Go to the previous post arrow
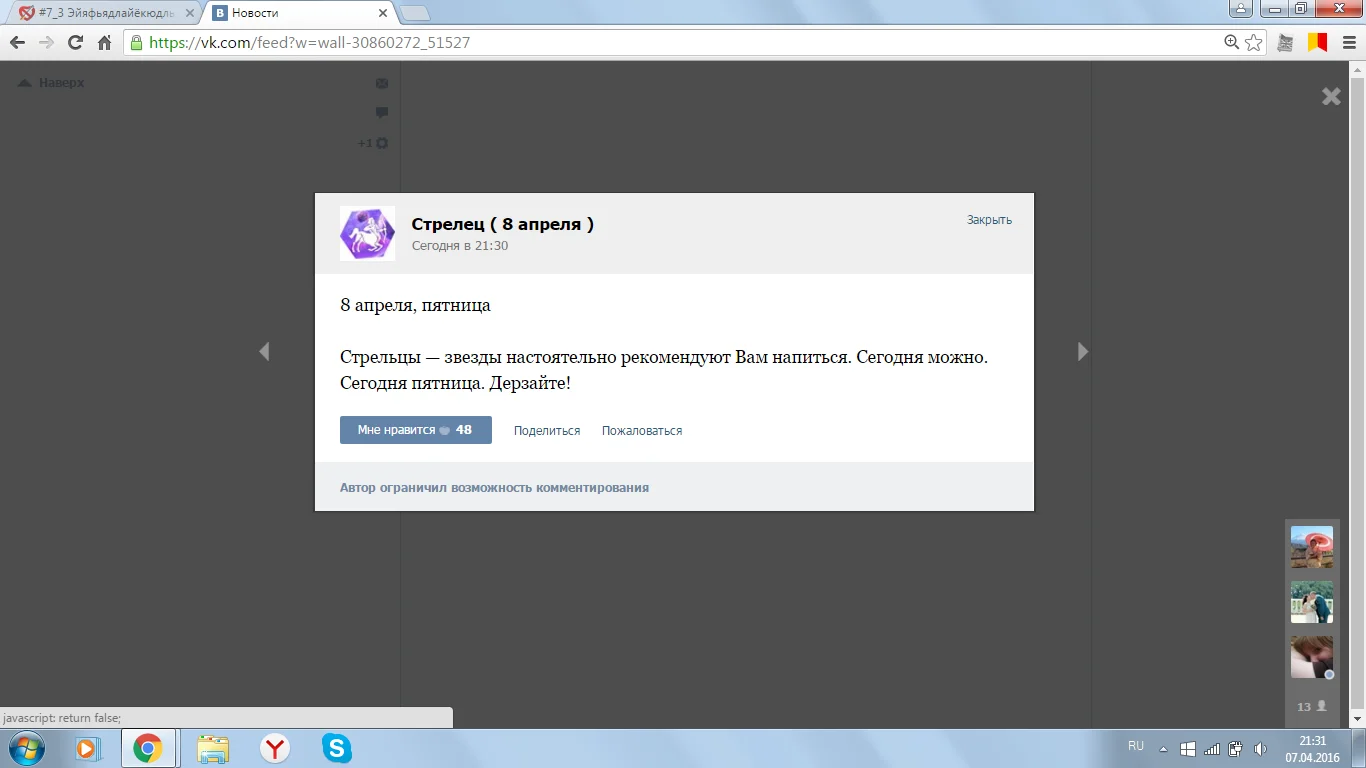 click(x=264, y=351)
